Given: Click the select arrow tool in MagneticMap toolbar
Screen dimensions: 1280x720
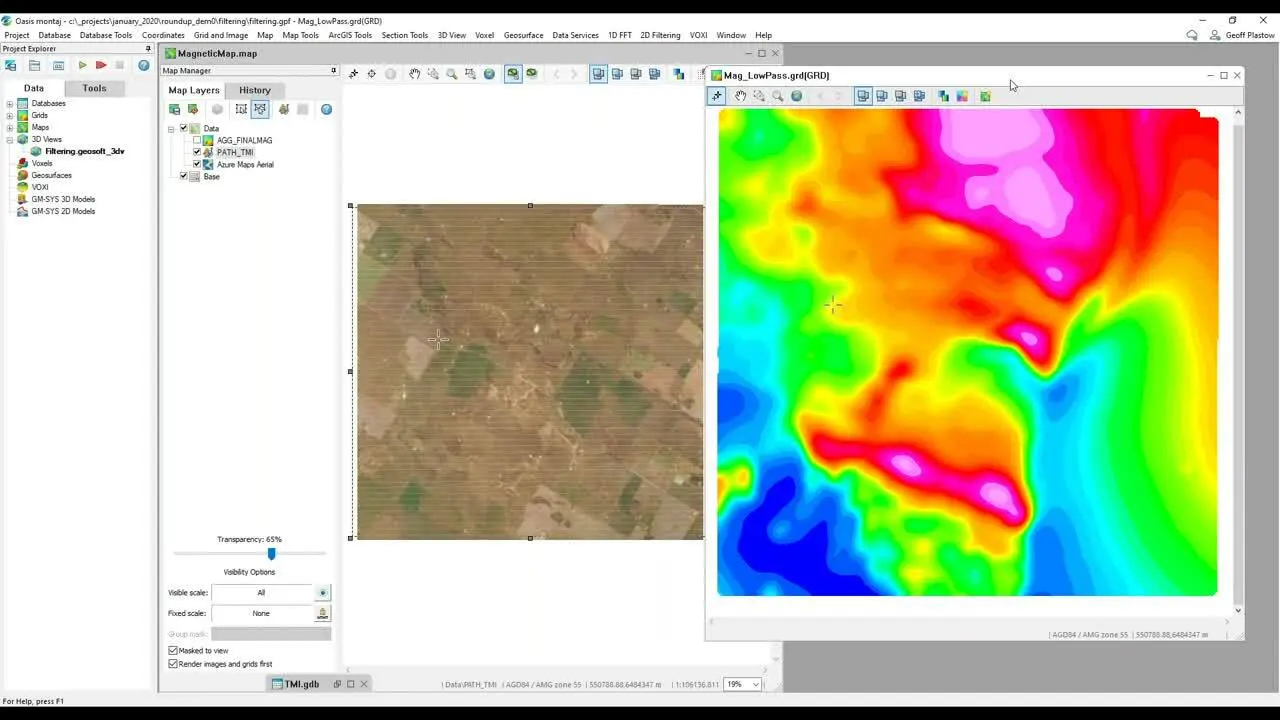Looking at the screenshot, I should [353, 74].
